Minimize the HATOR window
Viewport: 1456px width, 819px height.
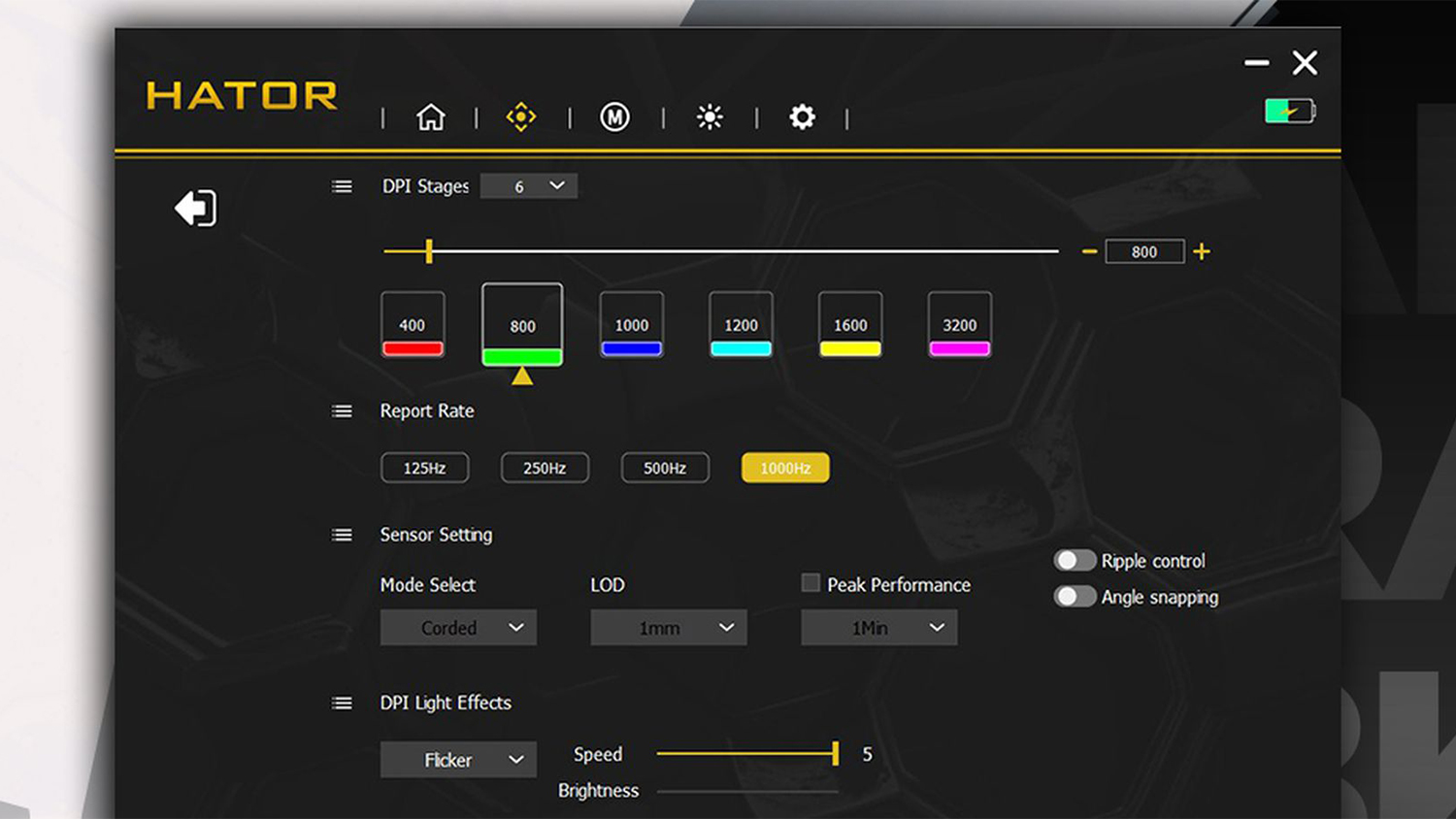(x=1257, y=63)
